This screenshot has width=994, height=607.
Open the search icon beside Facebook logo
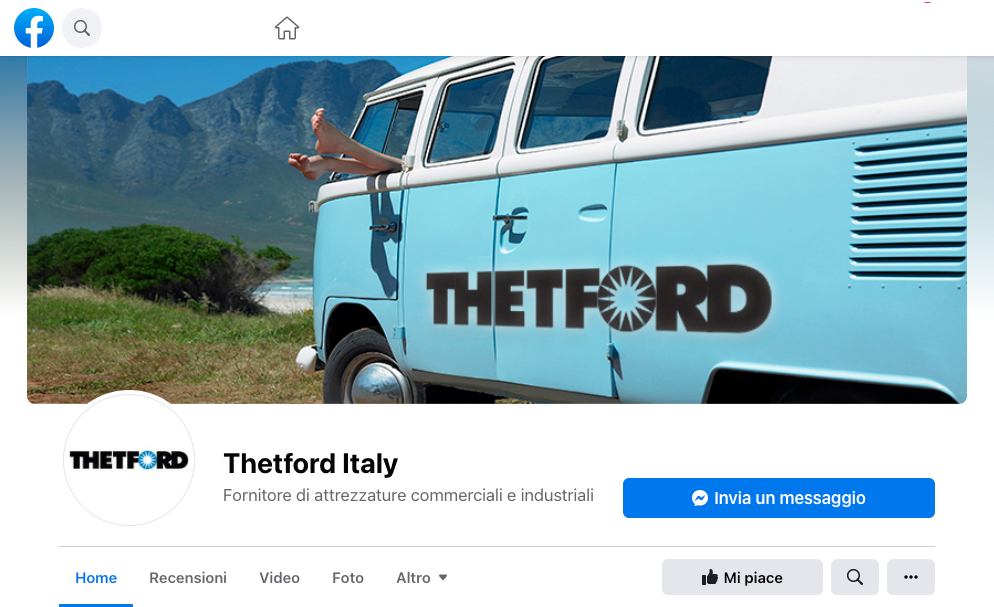click(x=82, y=28)
